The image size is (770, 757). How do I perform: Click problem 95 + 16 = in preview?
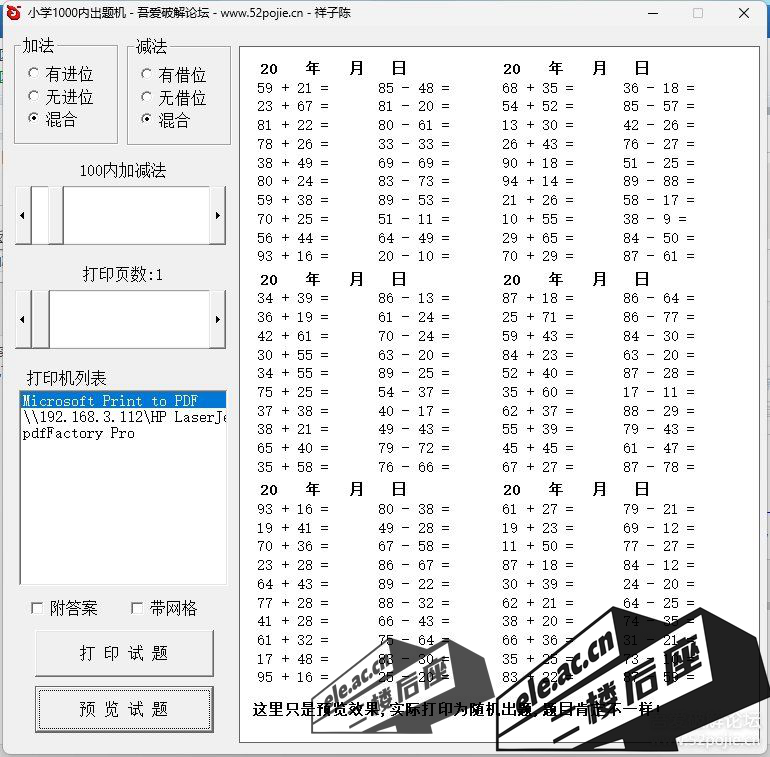coord(293,677)
